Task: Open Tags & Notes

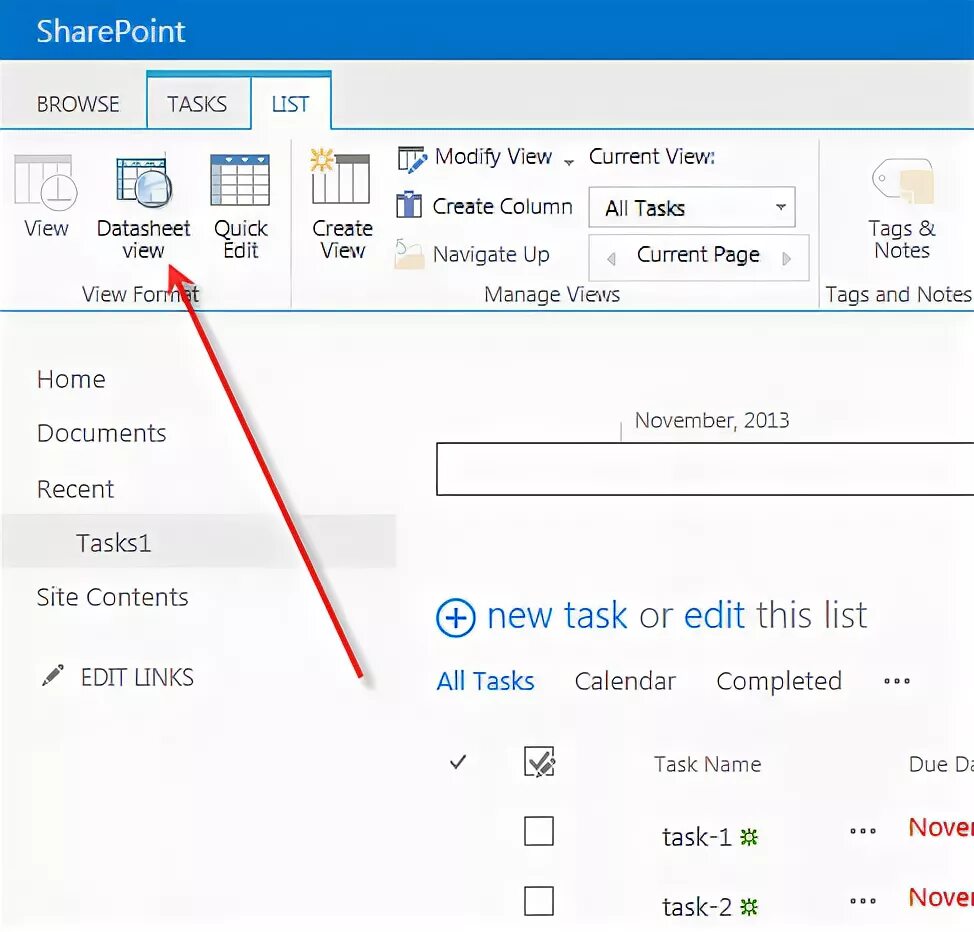Action: pos(902,209)
